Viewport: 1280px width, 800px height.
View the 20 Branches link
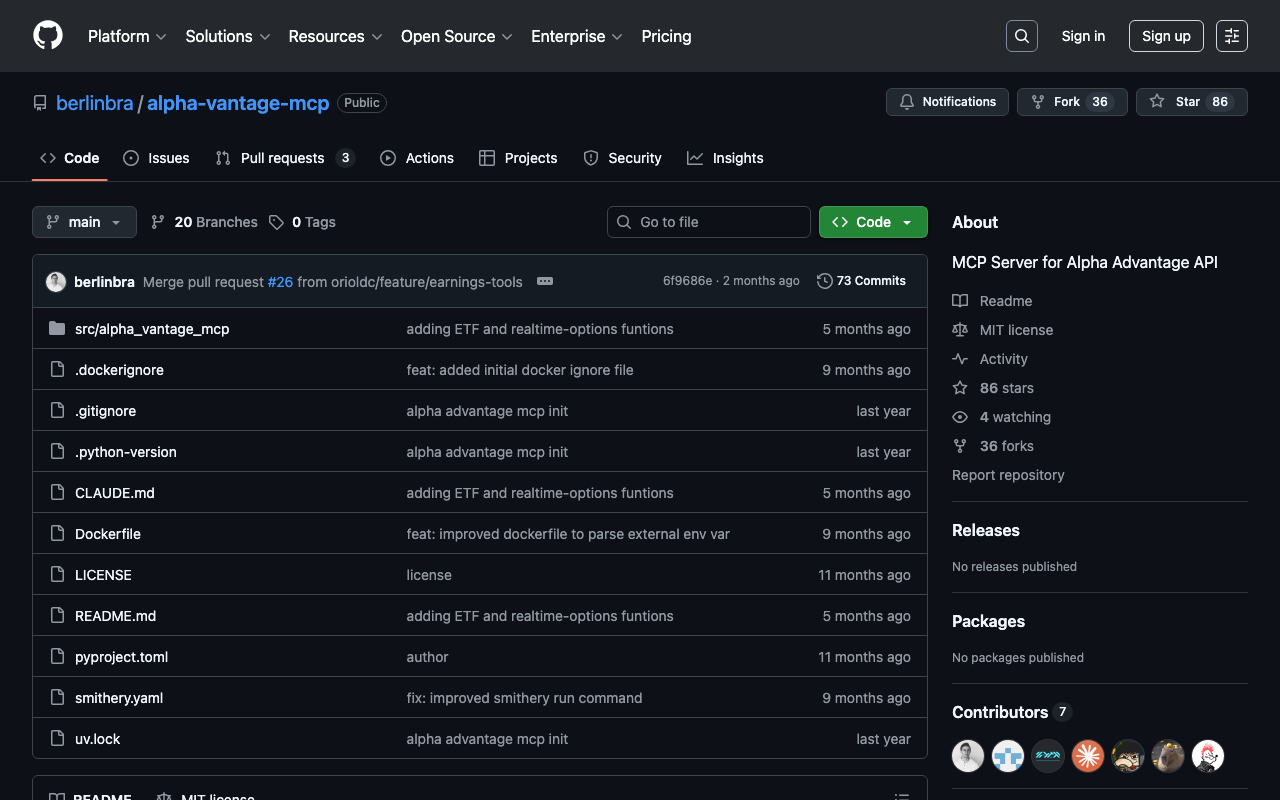point(204,222)
